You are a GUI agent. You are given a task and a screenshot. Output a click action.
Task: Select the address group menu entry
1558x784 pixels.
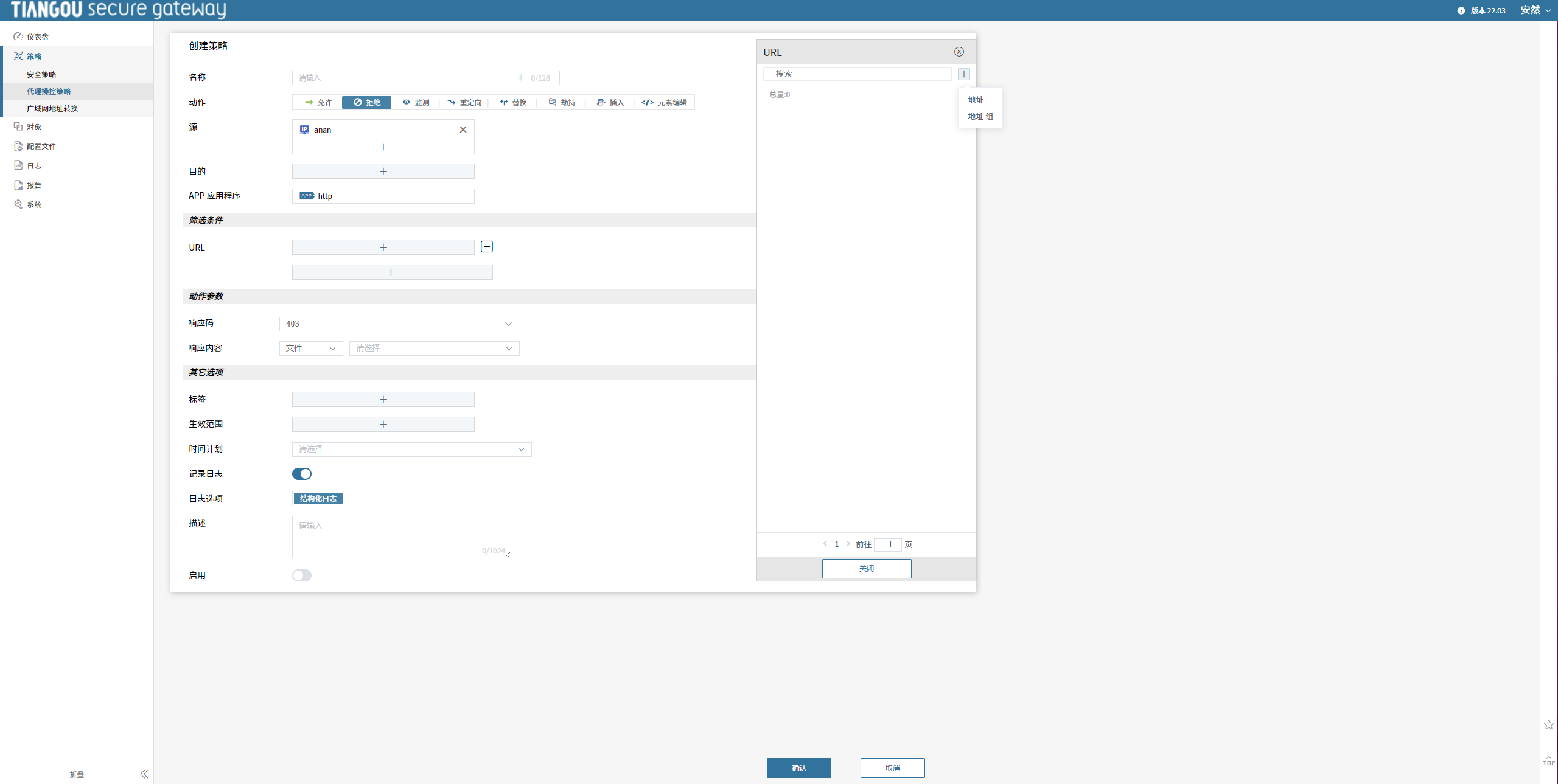click(x=980, y=117)
